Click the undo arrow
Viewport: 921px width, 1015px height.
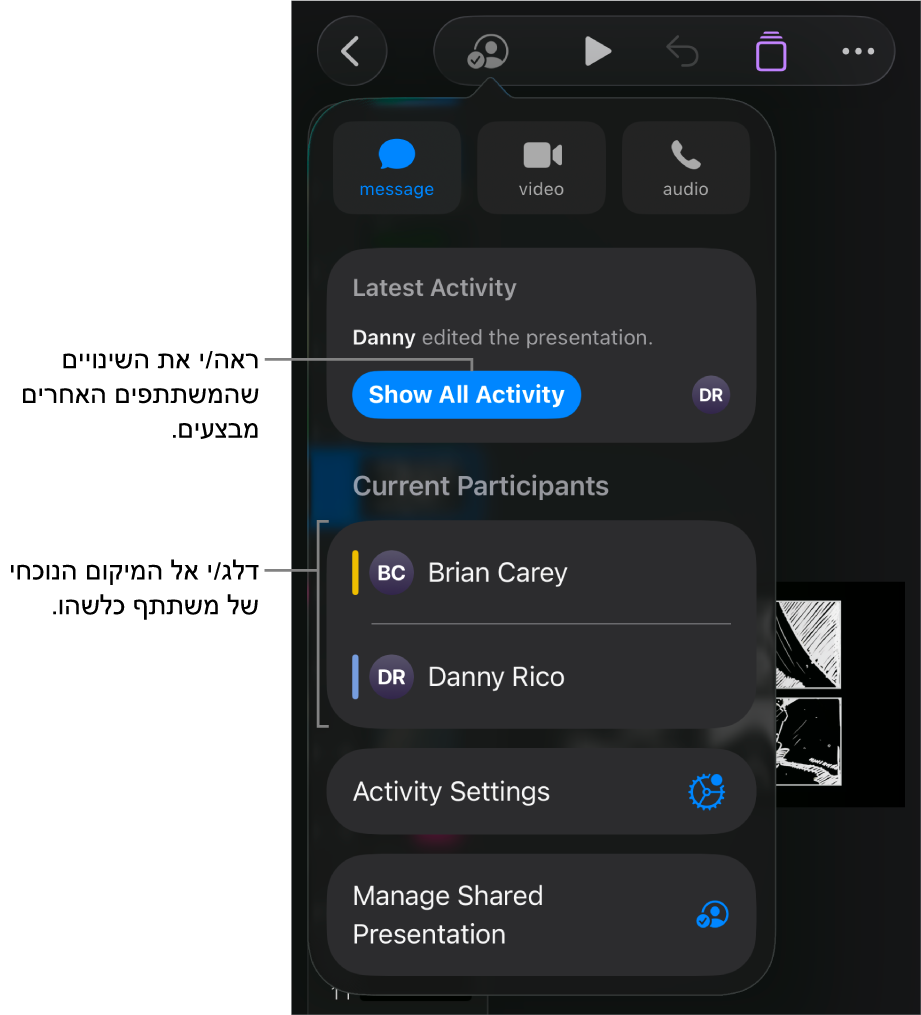tap(682, 51)
